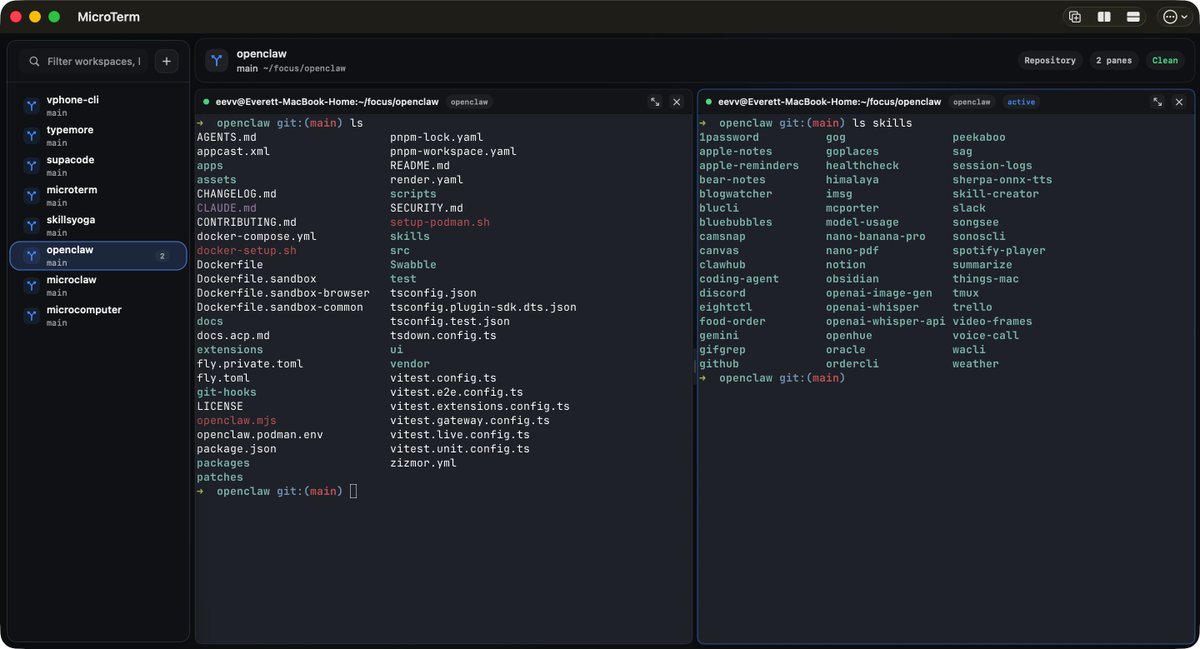Click the right pane title path text
1200x649 pixels.
coord(829,102)
